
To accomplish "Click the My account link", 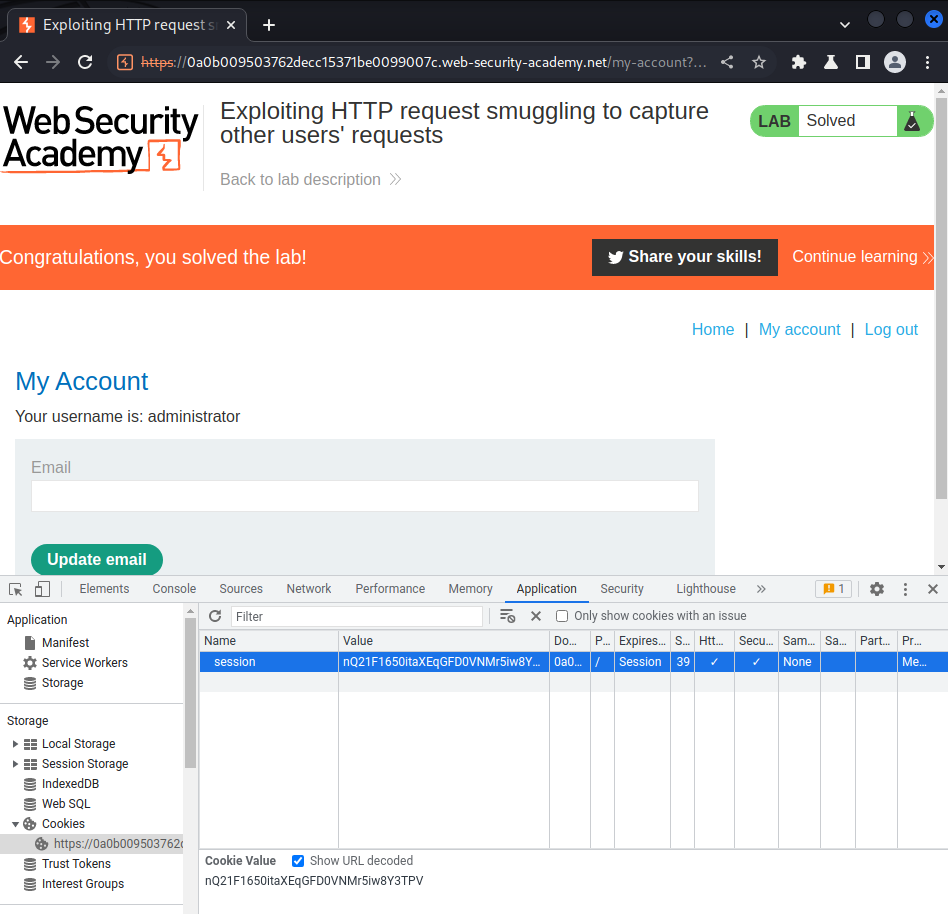I will [799, 329].
